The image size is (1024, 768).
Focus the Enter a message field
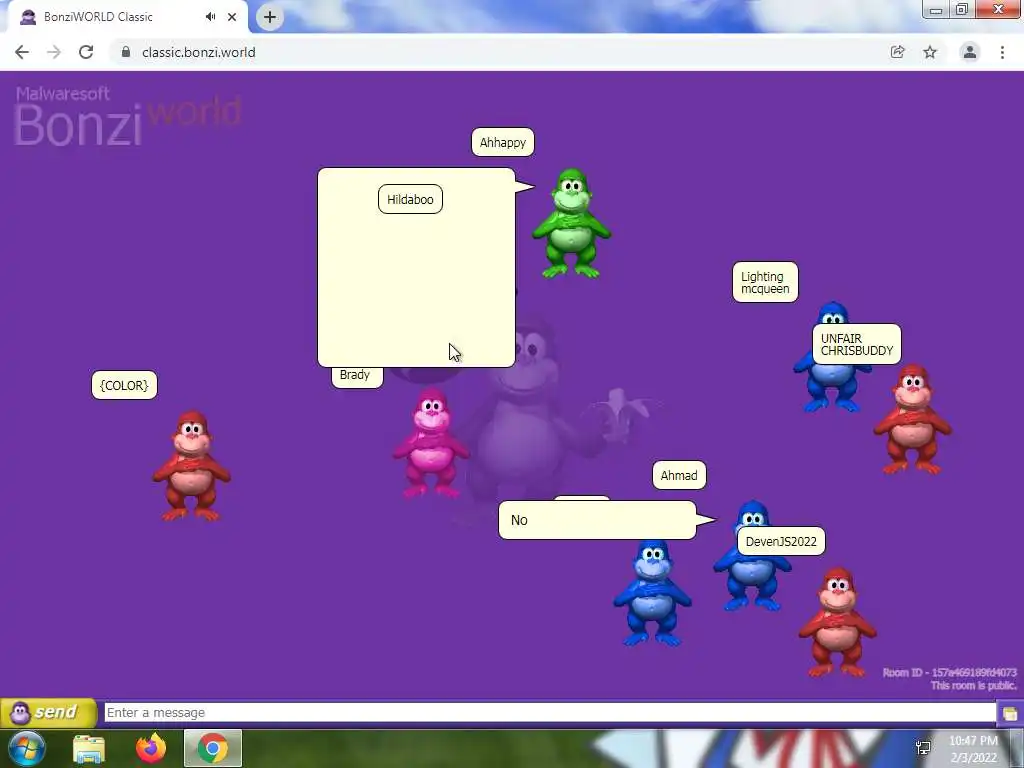tap(550, 712)
